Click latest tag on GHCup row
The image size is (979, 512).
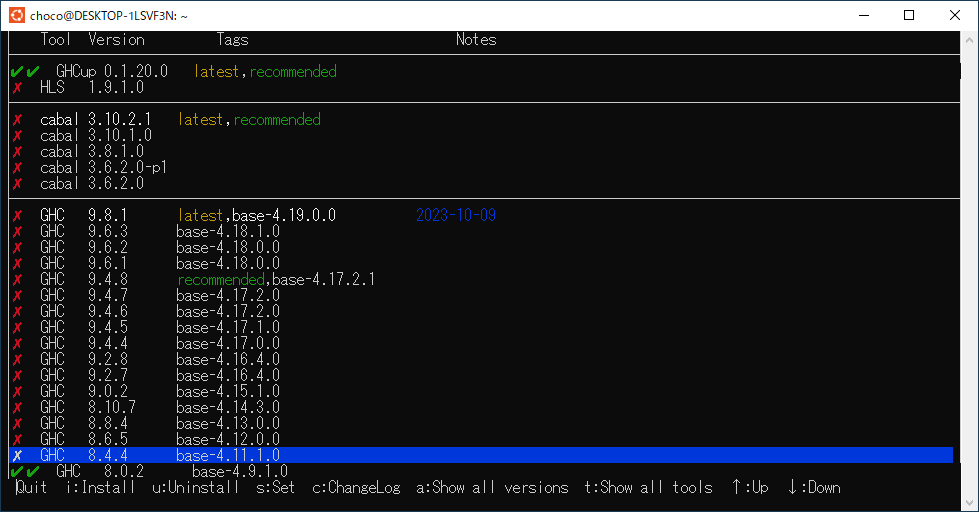216,71
